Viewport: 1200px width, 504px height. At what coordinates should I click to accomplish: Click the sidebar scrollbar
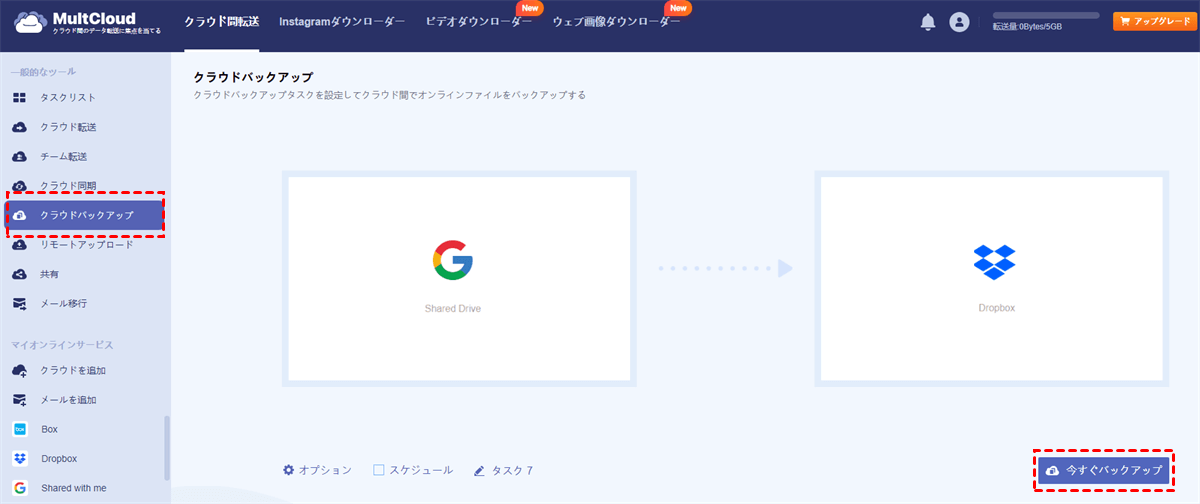tap(167, 449)
